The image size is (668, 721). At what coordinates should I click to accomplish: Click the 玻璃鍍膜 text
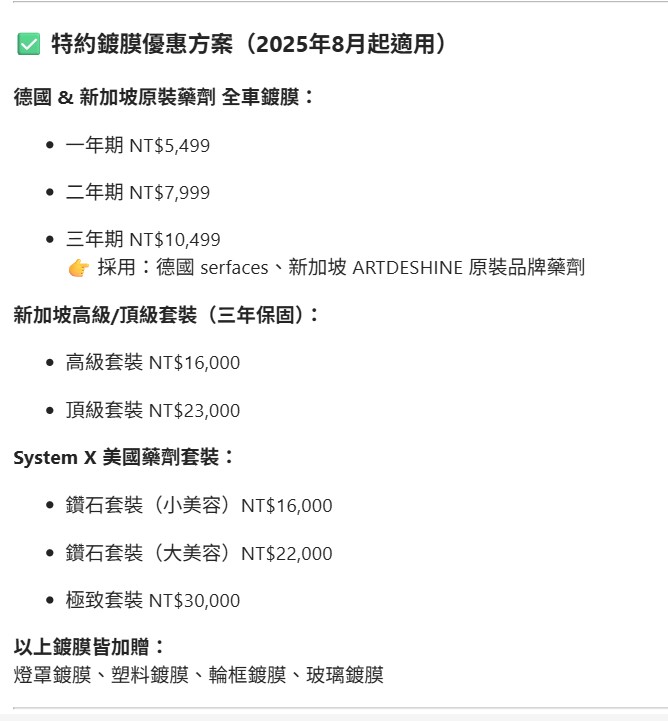[x=345, y=675]
